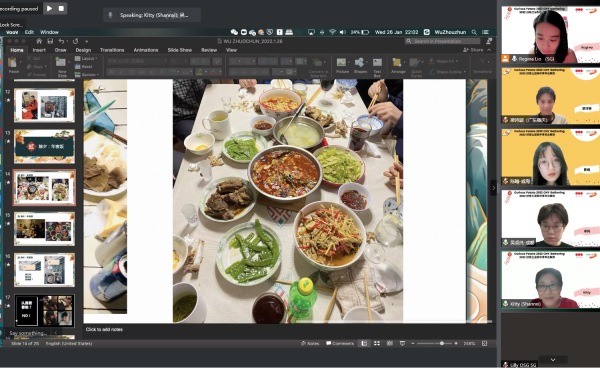The image size is (600, 368).
Task: Open the Draw ribbon tab
Action: (60, 50)
